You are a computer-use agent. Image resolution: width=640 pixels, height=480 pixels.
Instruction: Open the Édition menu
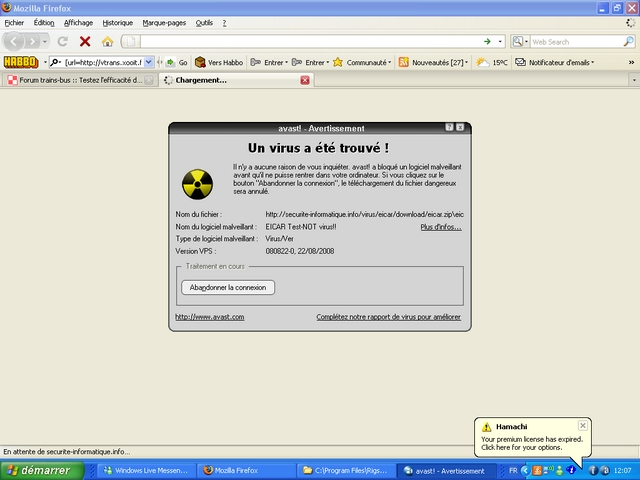tap(44, 23)
